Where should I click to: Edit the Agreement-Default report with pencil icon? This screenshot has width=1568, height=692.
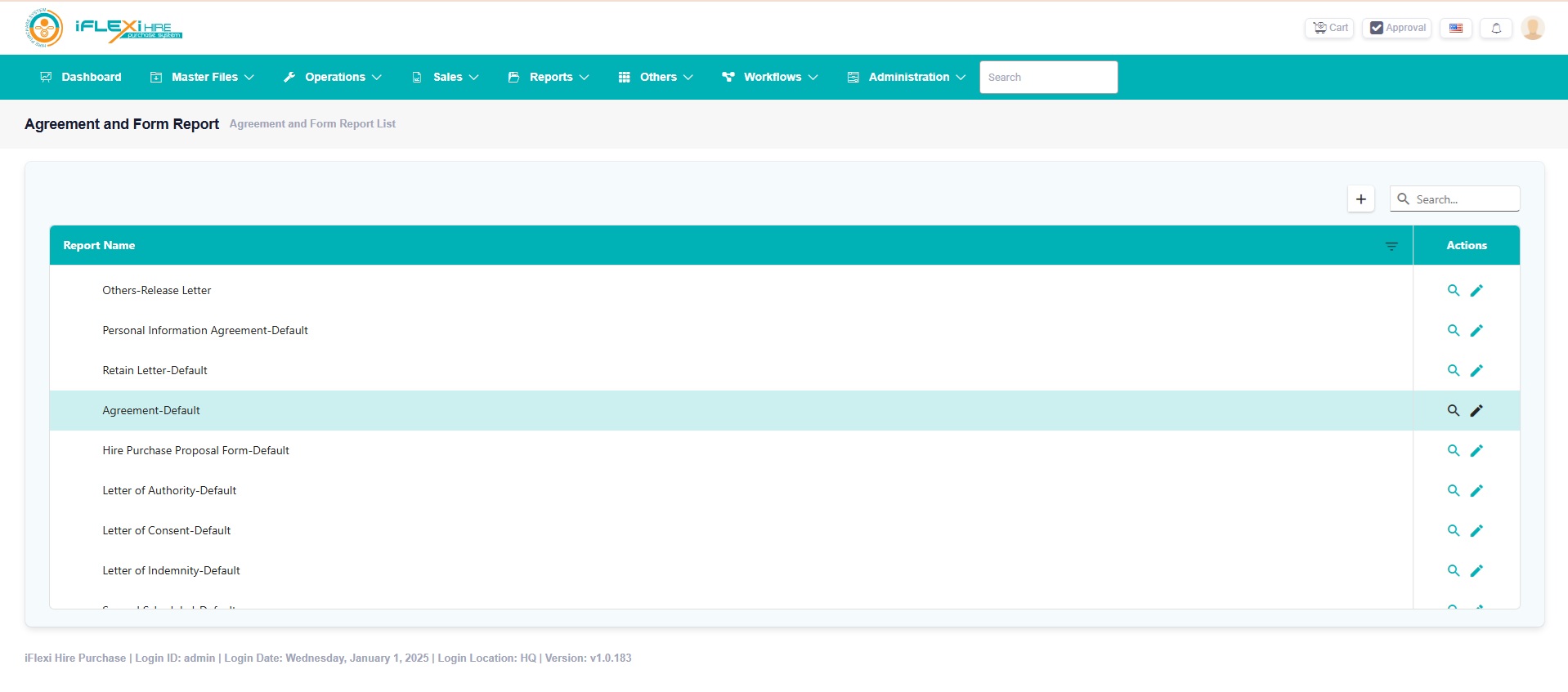(1476, 411)
